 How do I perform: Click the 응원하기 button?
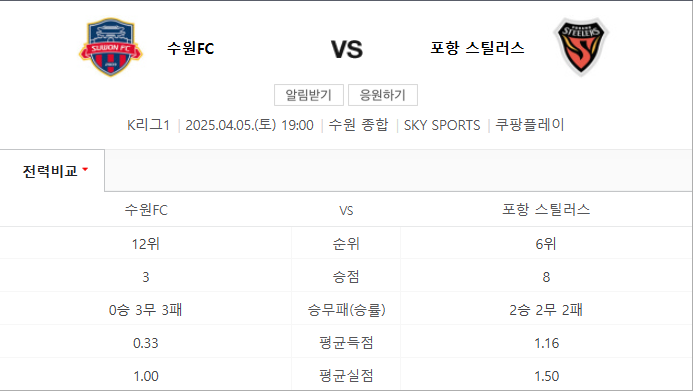pyautogui.click(x=383, y=95)
